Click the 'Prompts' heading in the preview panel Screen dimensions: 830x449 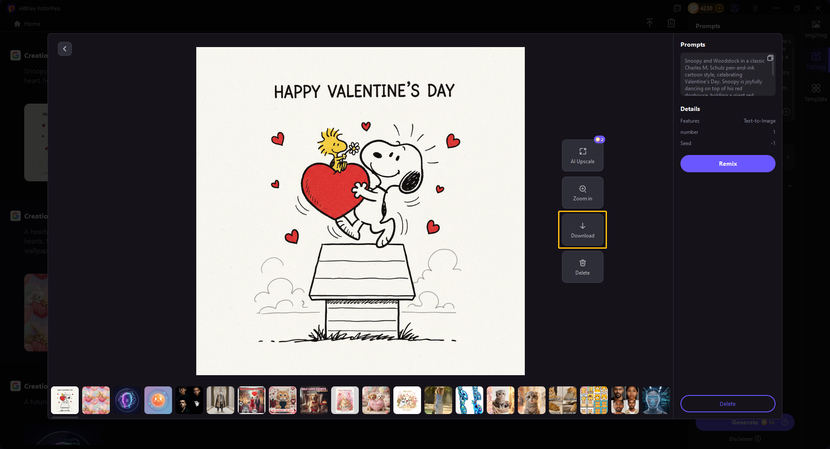692,44
